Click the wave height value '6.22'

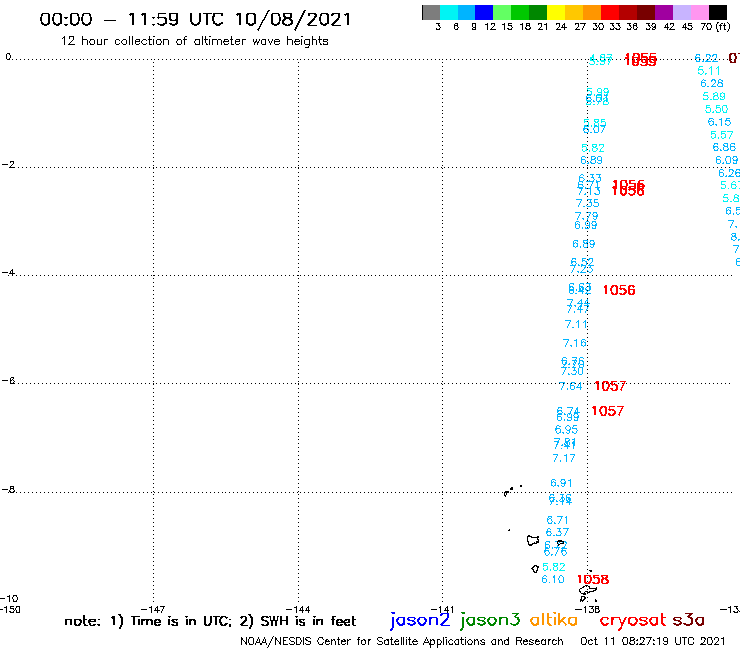706,58
